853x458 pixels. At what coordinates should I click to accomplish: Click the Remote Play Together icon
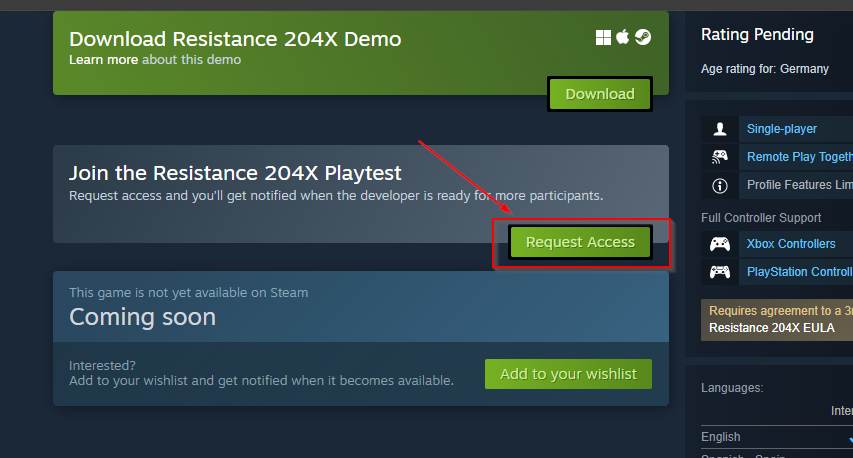point(720,157)
